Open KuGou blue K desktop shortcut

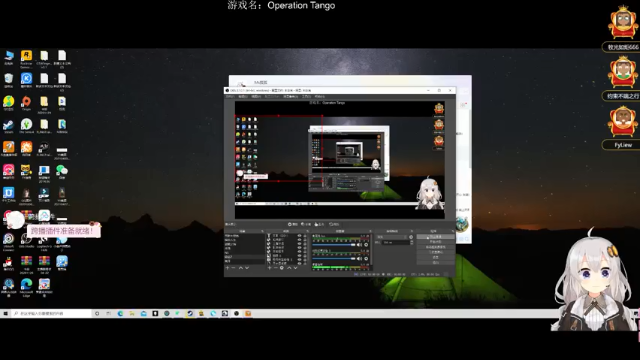(x=27, y=80)
